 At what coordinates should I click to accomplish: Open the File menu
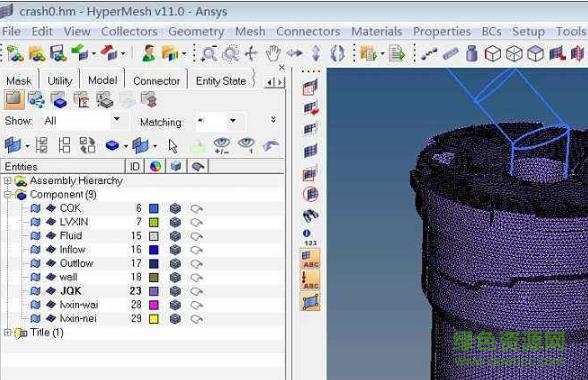[x=11, y=32]
